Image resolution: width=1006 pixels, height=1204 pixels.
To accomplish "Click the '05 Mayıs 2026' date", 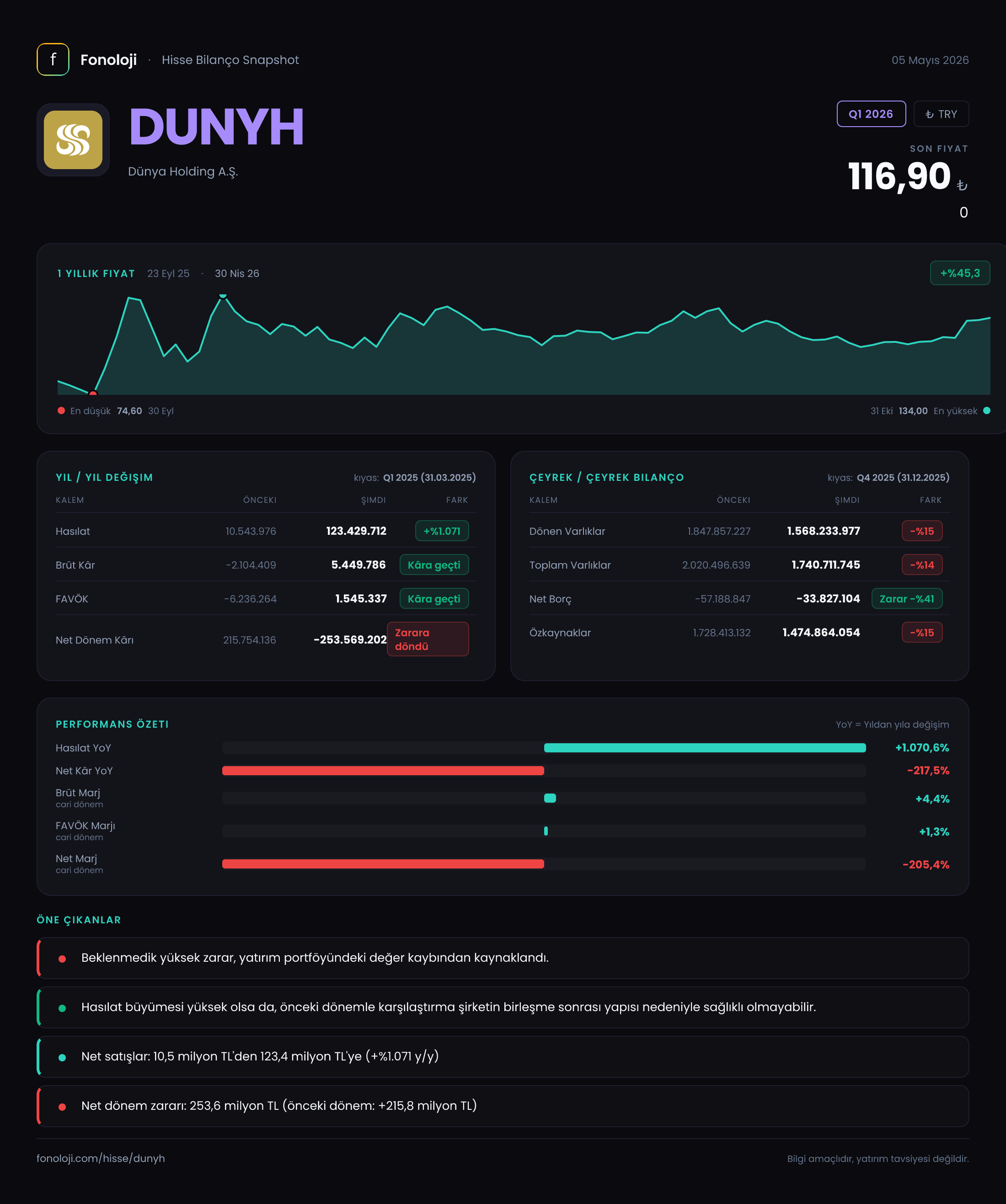I will click(x=930, y=60).
